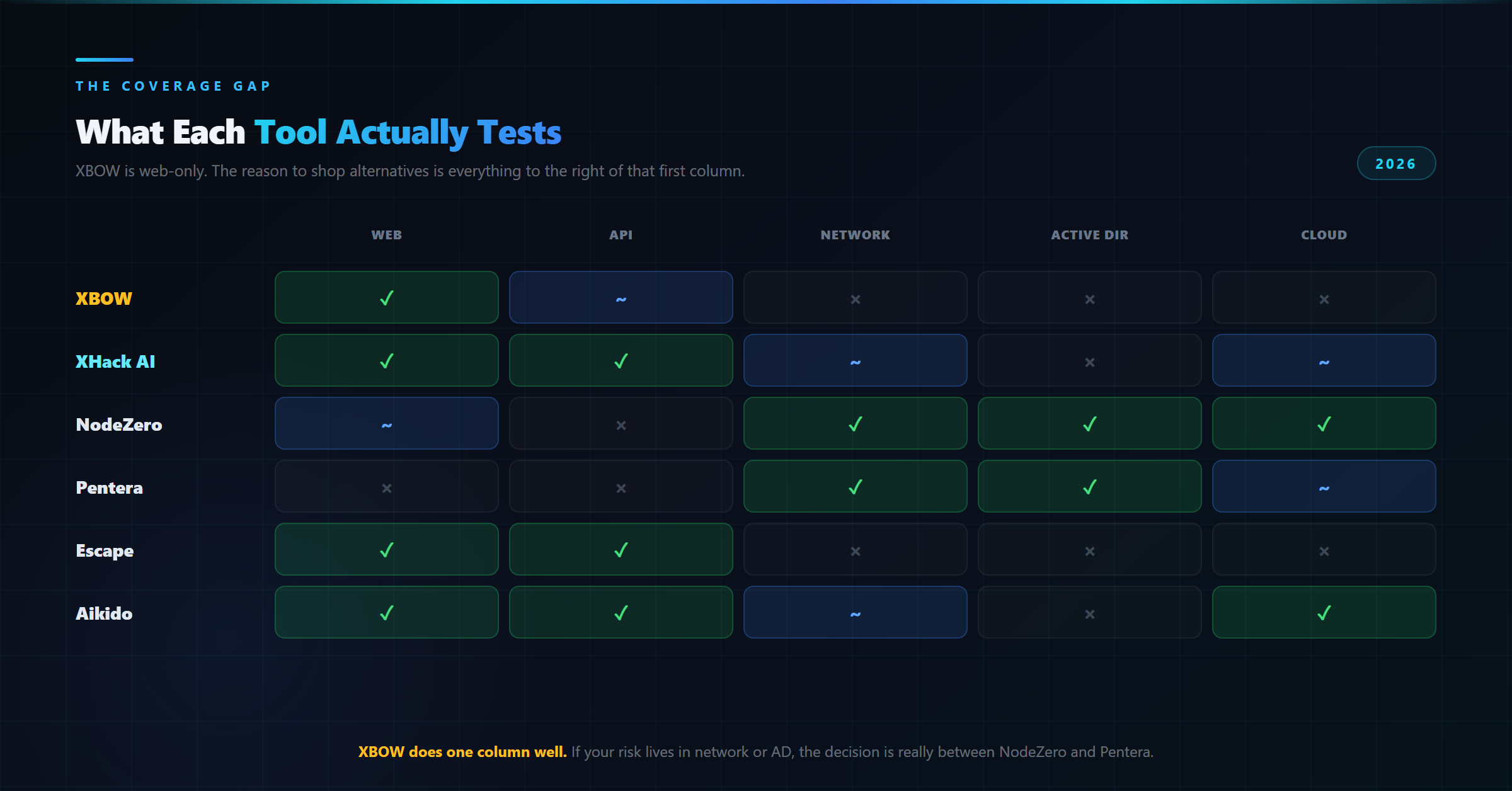1512x791 pixels.
Task: Click the XHack AI row label
Action: click(x=115, y=361)
